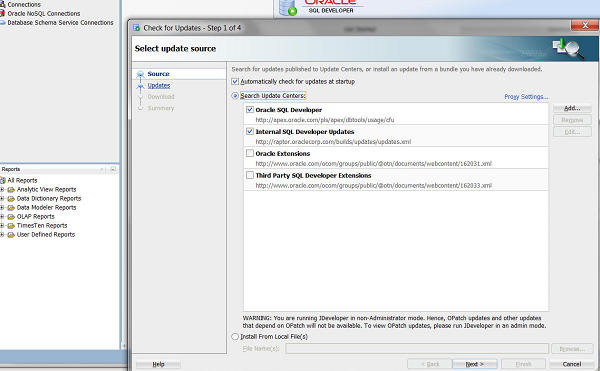Click the Analytic View Reports folder icon
The width and height of the screenshot is (600, 371).
[x=11, y=190]
